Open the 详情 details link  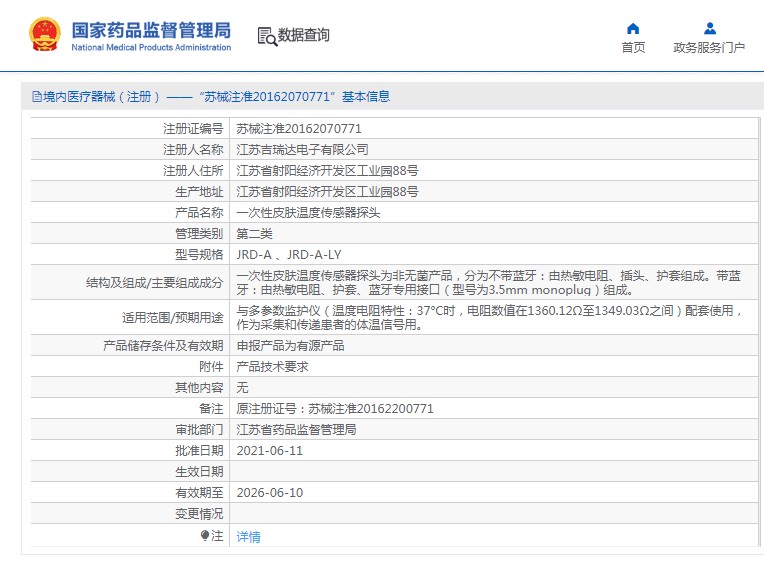(248, 537)
